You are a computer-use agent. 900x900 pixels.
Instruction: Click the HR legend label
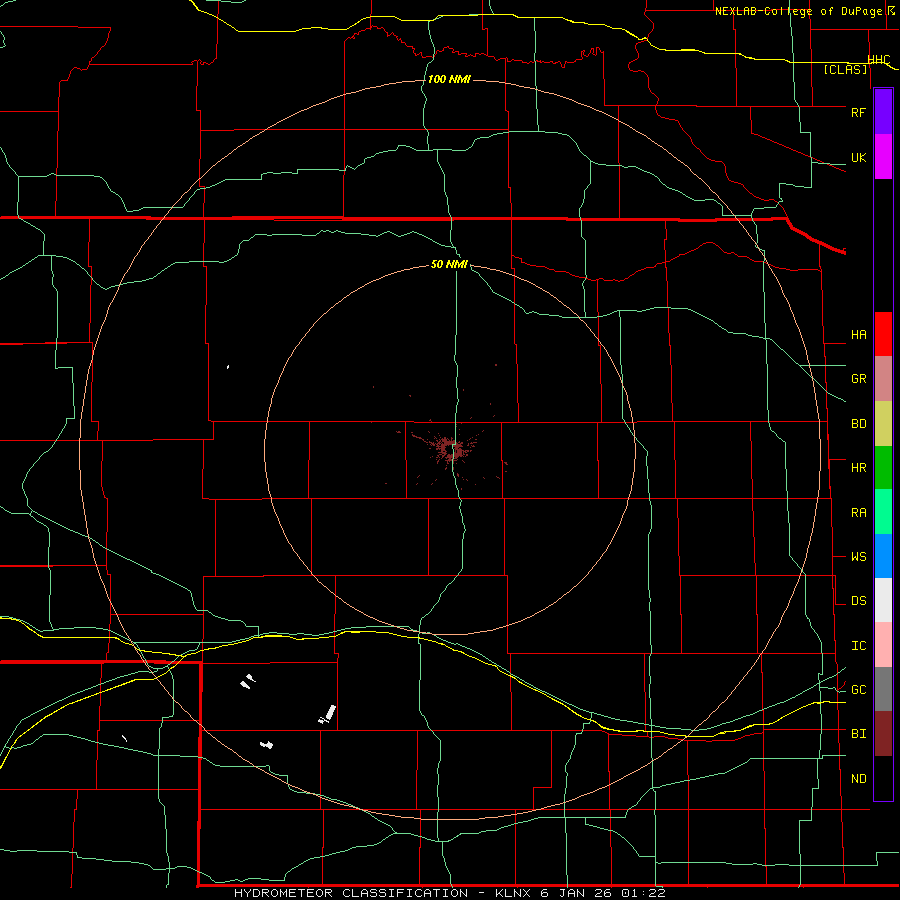click(x=858, y=468)
